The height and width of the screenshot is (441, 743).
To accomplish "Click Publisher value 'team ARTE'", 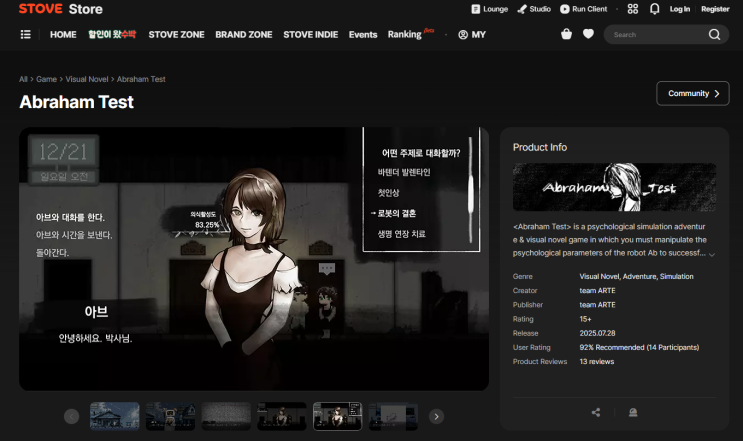I will click(x=597, y=305).
